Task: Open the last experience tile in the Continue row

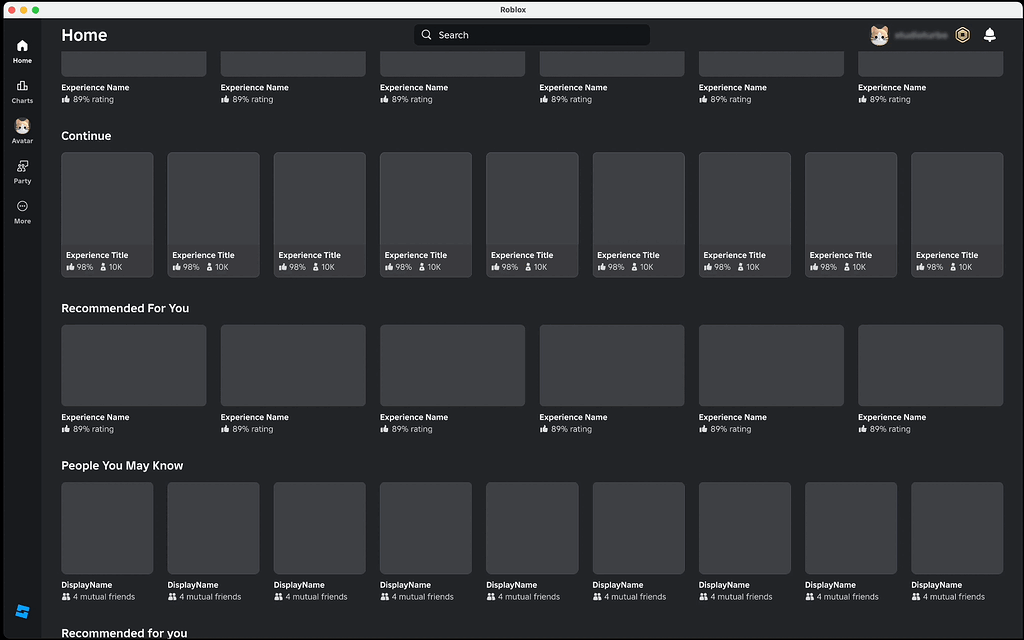Action: (957, 214)
